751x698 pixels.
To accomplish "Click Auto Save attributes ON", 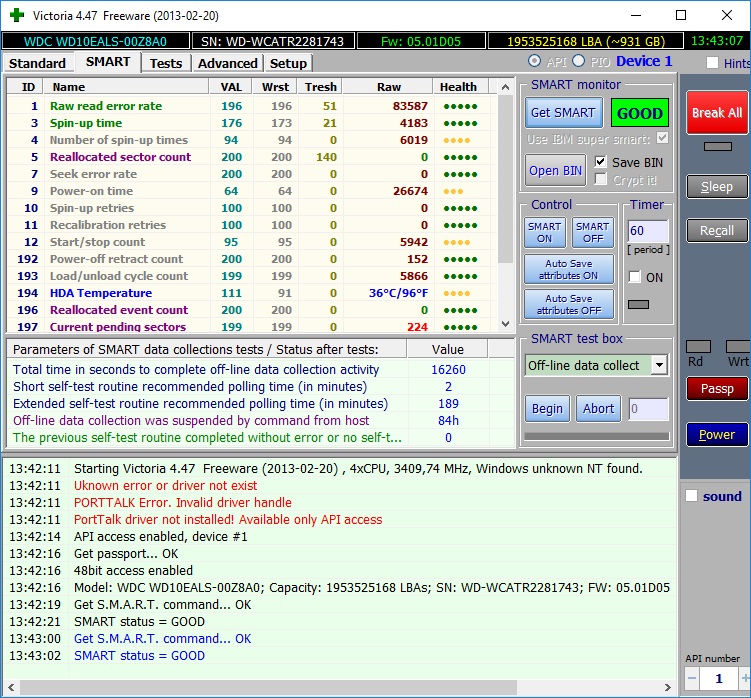I will (569, 269).
